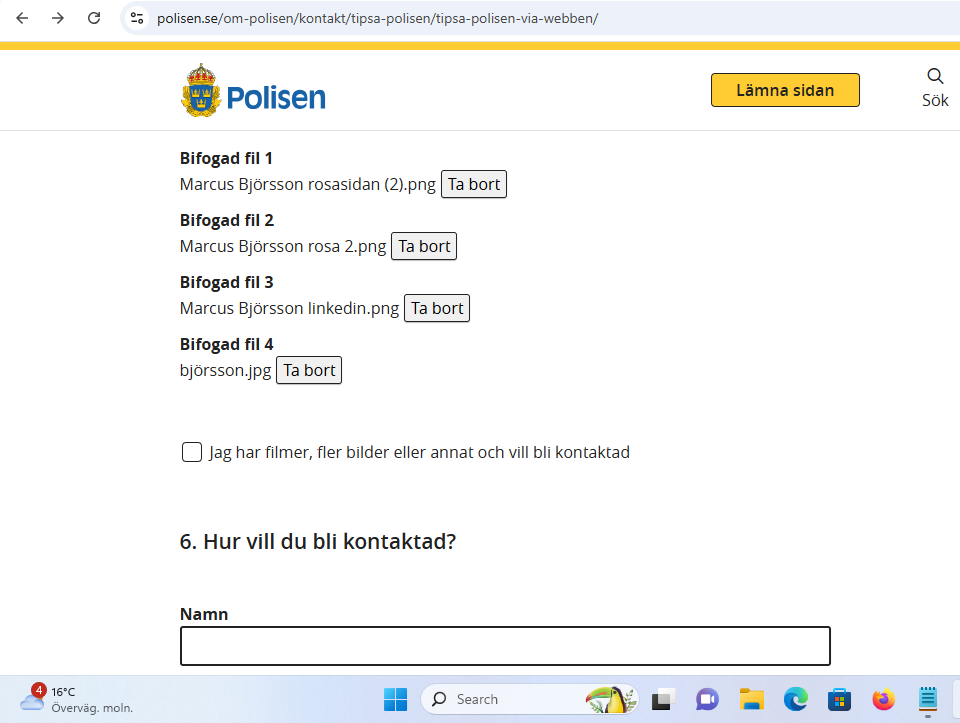The height and width of the screenshot is (723, 960).
Task: Click into the Namn text field
Action: (505, 646)
